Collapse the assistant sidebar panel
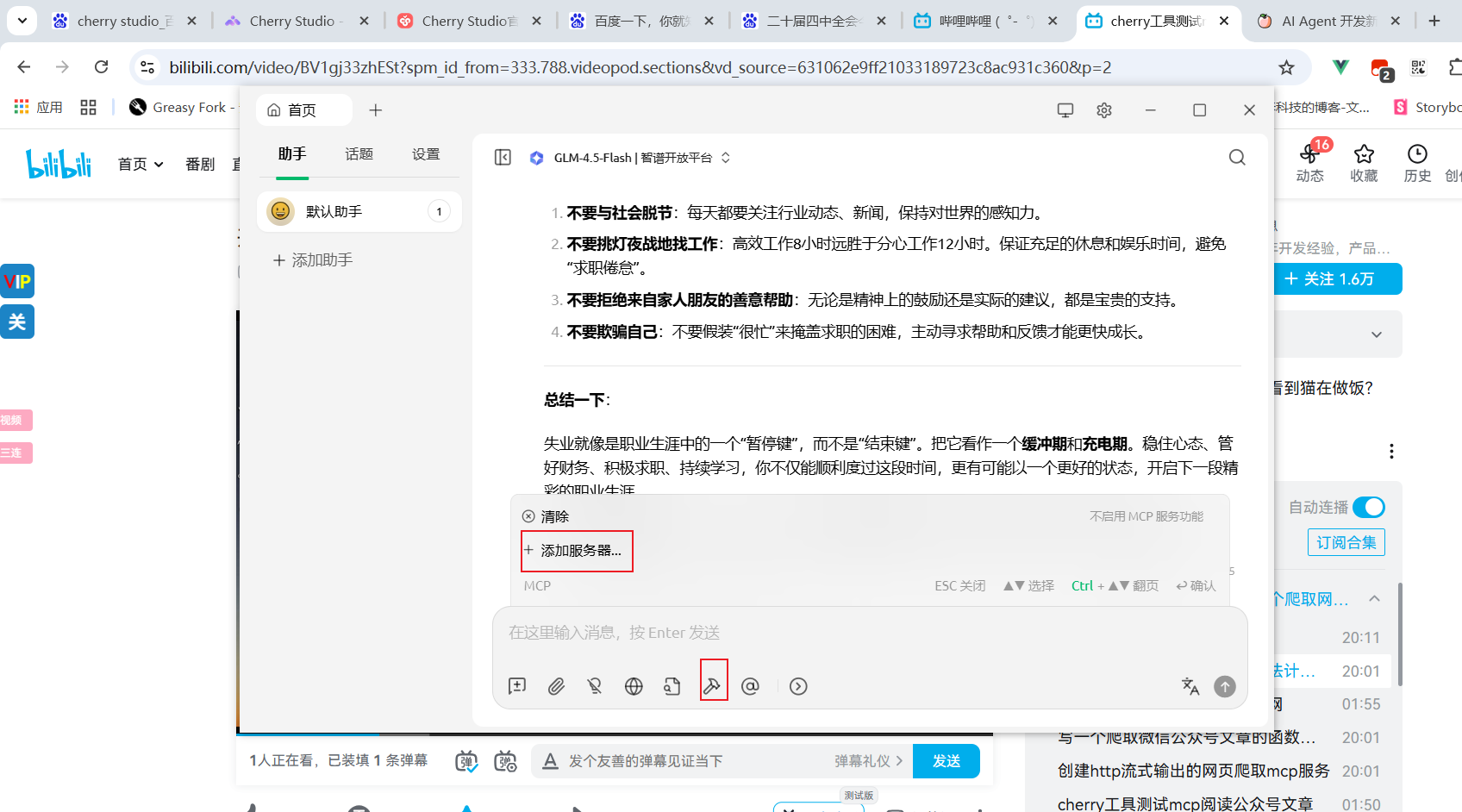 tap(503, 158)
